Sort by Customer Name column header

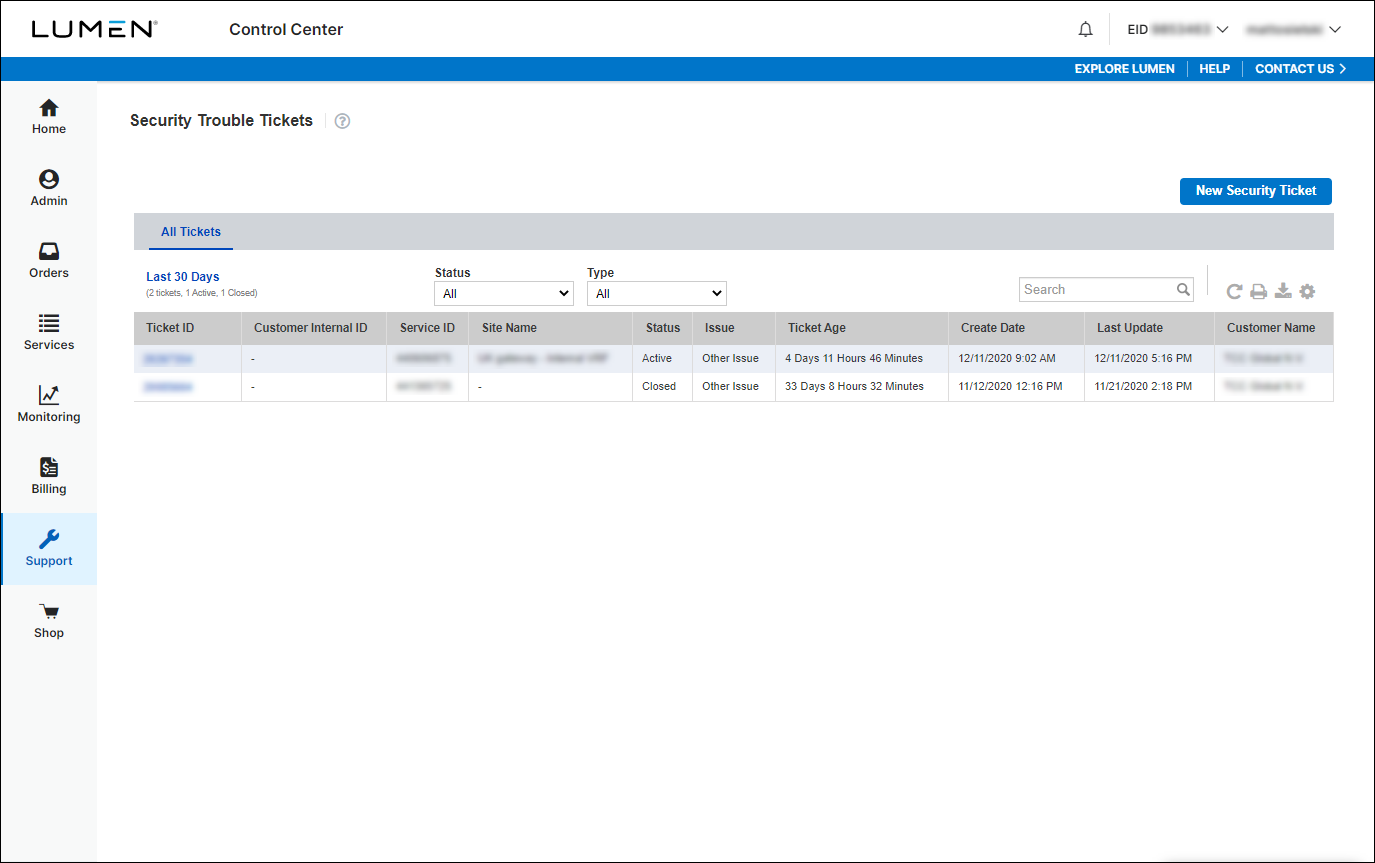pyautogui.click(x=1271, y=328)
